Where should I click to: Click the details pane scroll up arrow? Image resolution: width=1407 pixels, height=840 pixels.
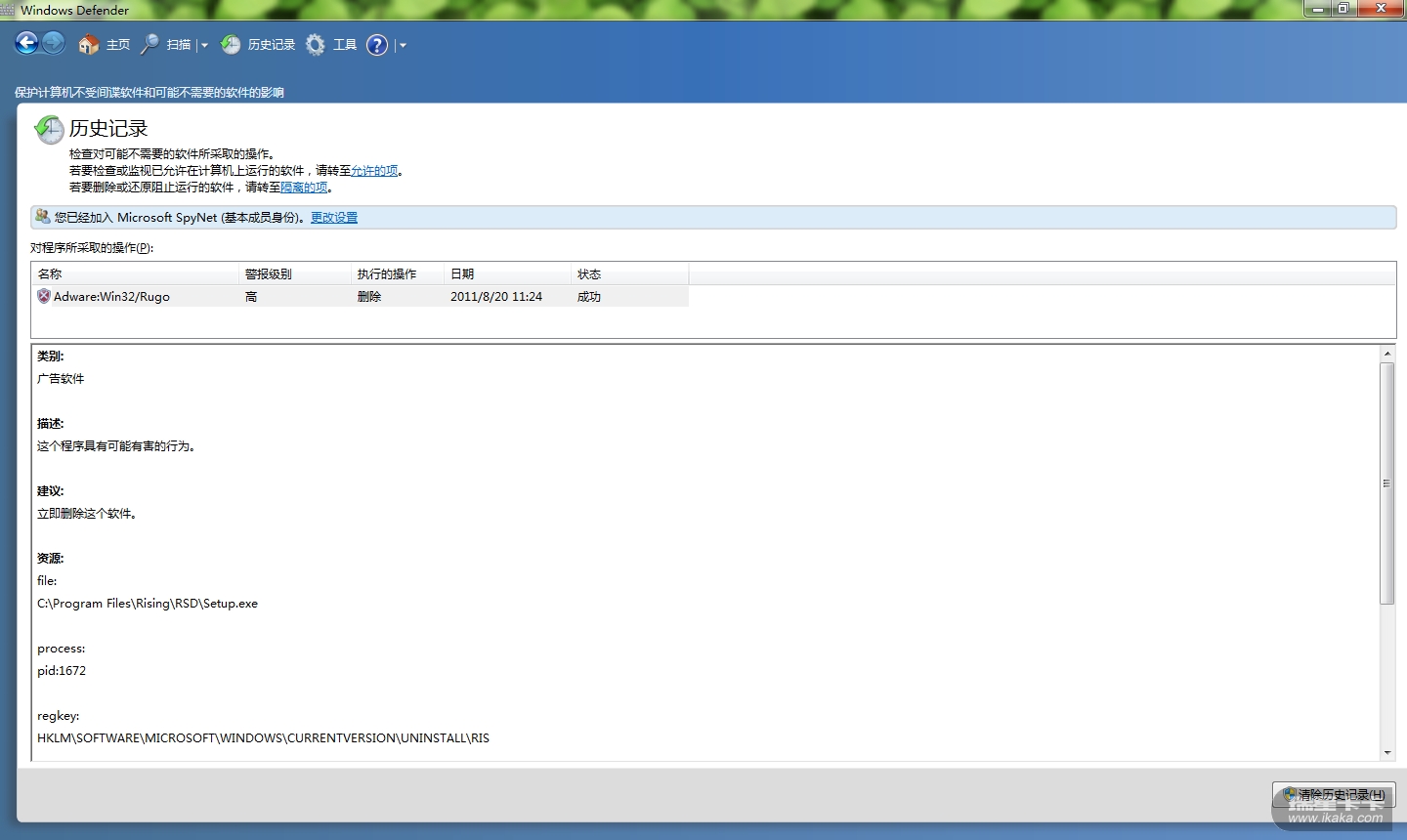[x=1387, y=353]
